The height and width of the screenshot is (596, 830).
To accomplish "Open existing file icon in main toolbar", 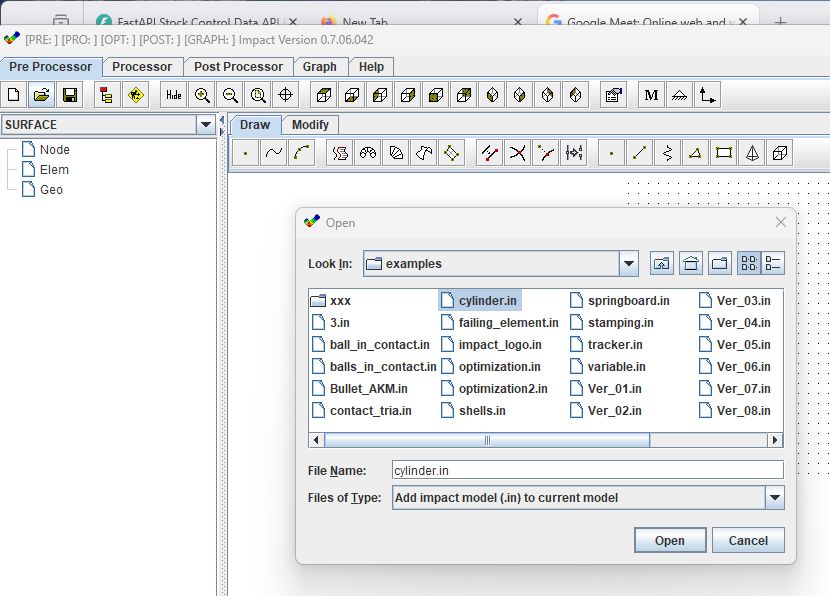I will (41, 95).
